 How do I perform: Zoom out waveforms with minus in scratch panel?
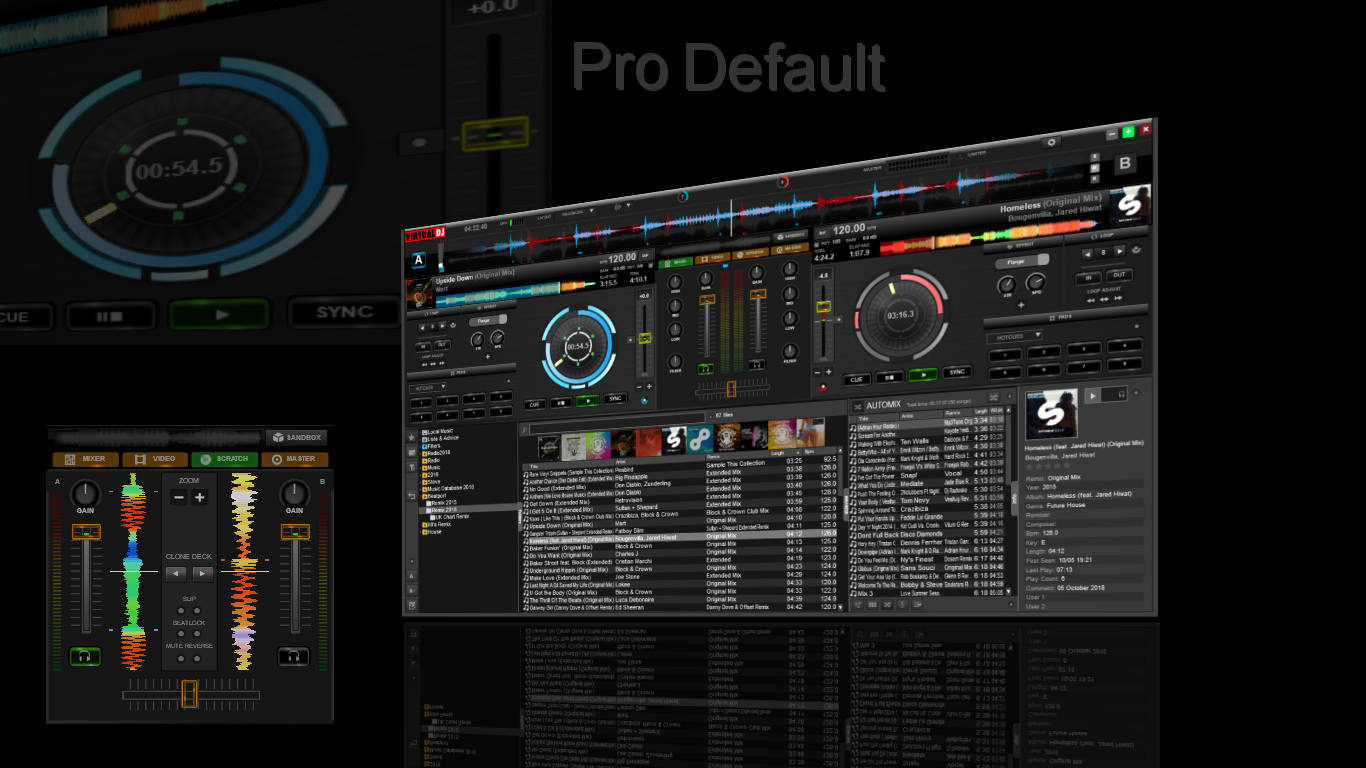tap(179, 497)
